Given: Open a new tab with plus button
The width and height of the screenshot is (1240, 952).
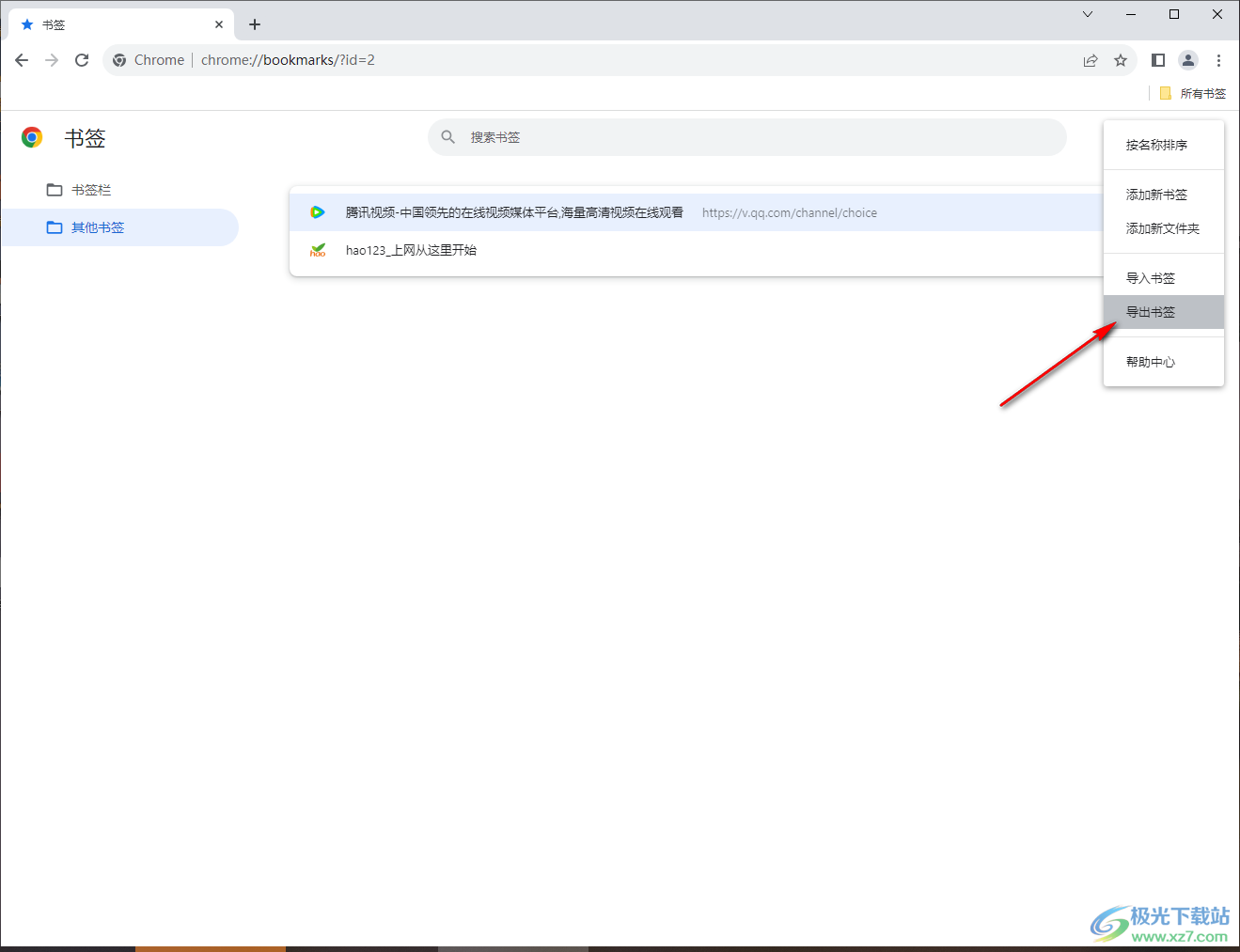Looking at the screenshot, I should [x=255, y=24].
